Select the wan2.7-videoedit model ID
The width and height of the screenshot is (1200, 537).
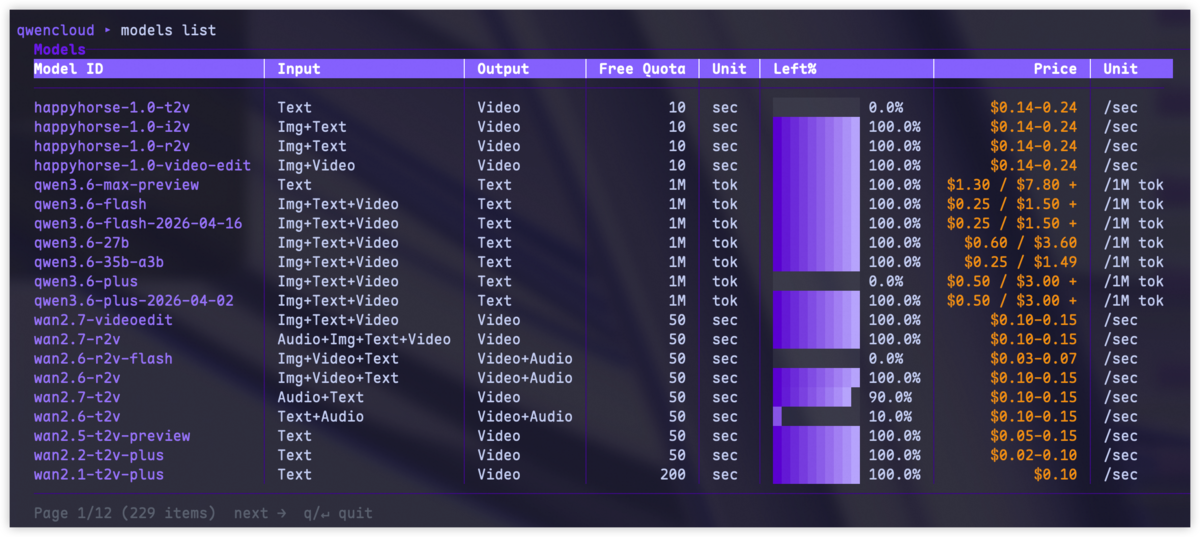103,320
